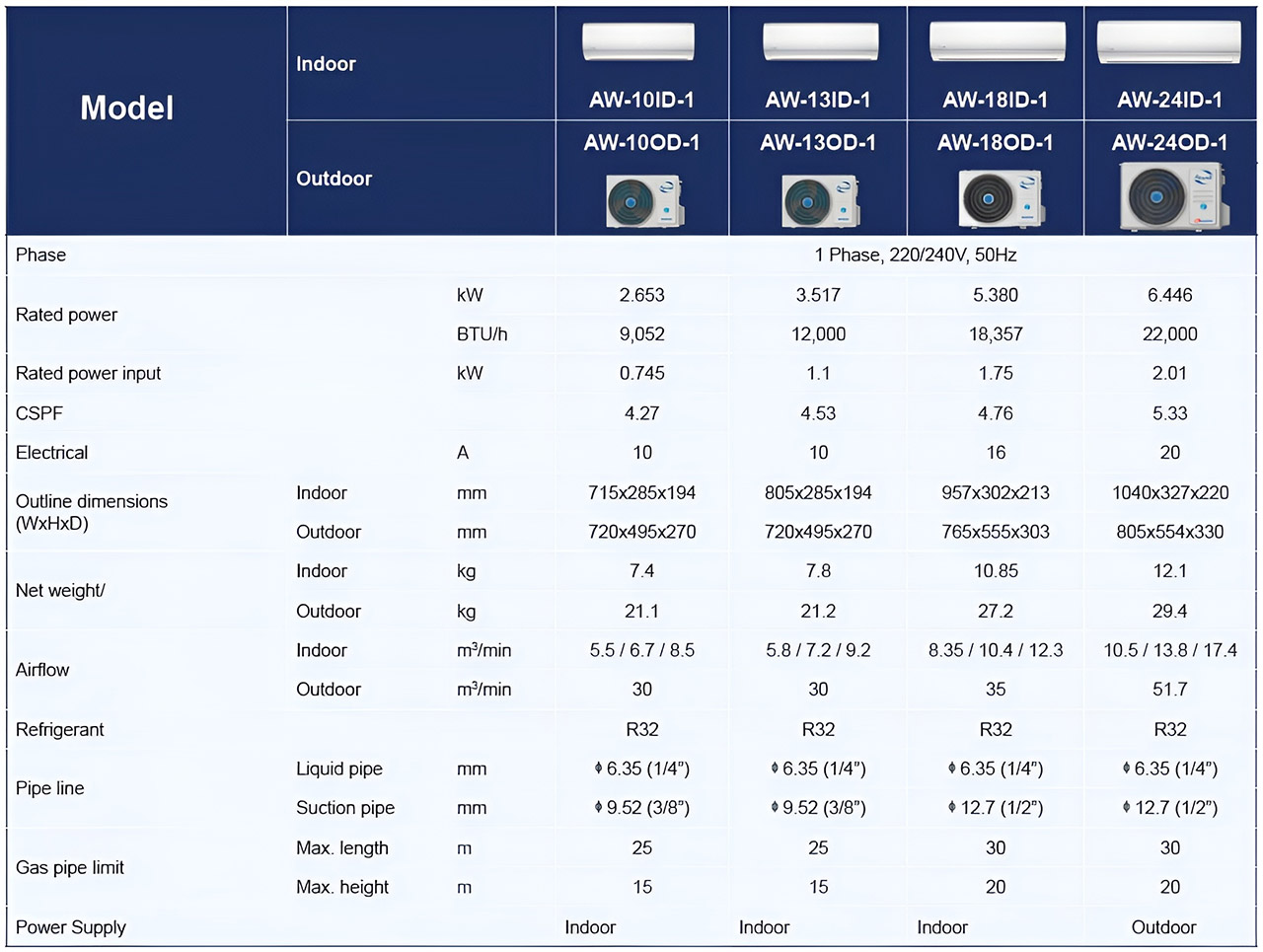Click the 1 Phase, 220/240V, 50Hz text
This screenshot has width=1263, height=952.
click(915, 255)
